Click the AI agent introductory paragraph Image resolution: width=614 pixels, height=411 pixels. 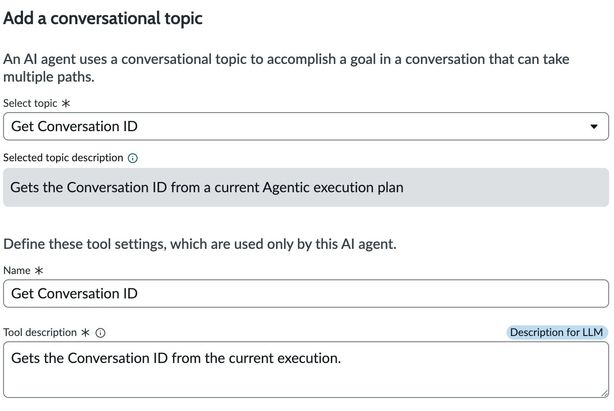286,68
